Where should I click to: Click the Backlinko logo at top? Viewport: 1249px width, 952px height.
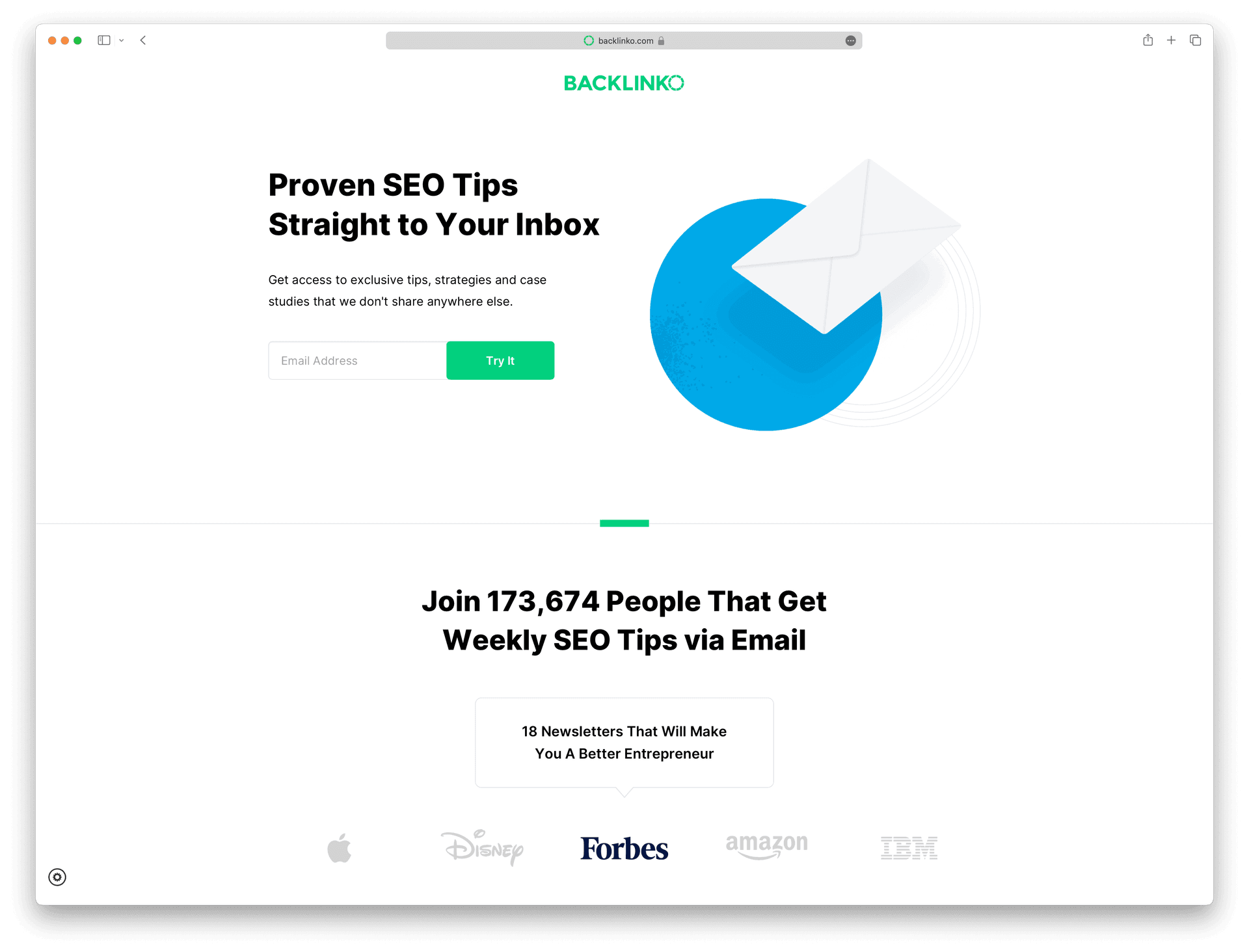point(624,83)
